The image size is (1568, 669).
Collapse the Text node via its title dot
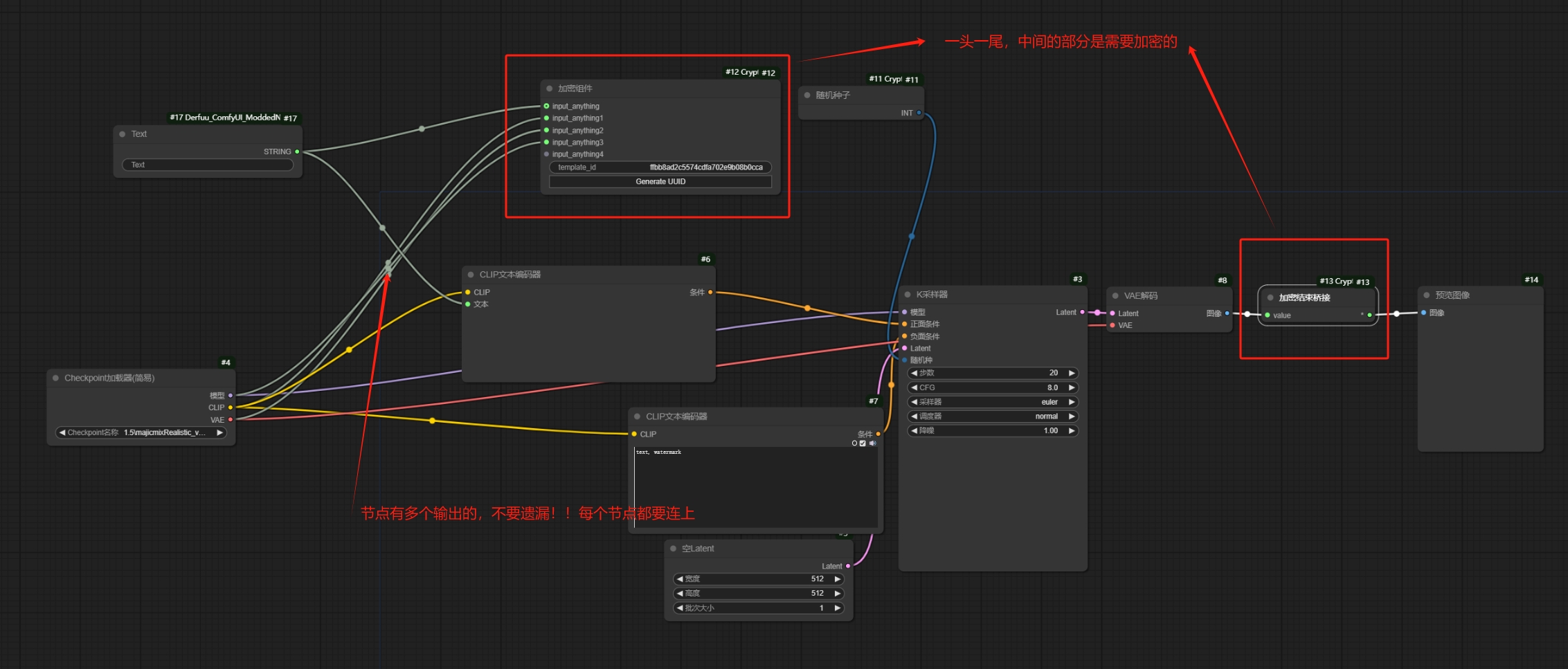coord(123,134)
